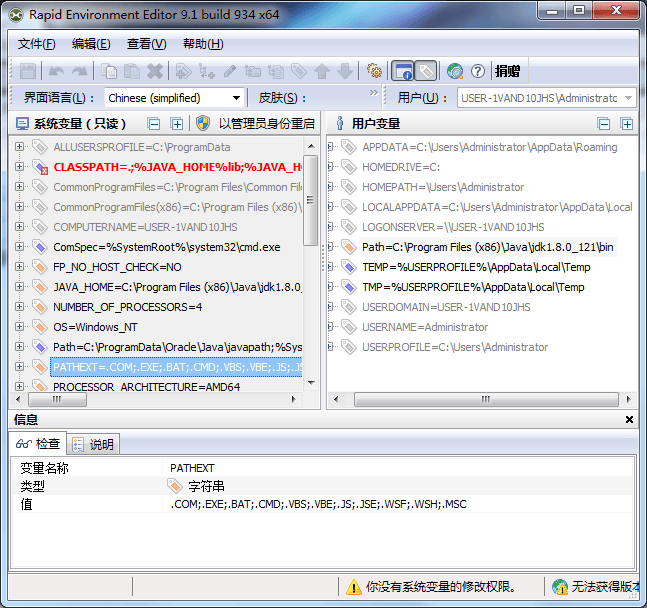This screenshot has height=608, width=647.
Task: Toggle the variable tag view button
Action: coord(425,71)
